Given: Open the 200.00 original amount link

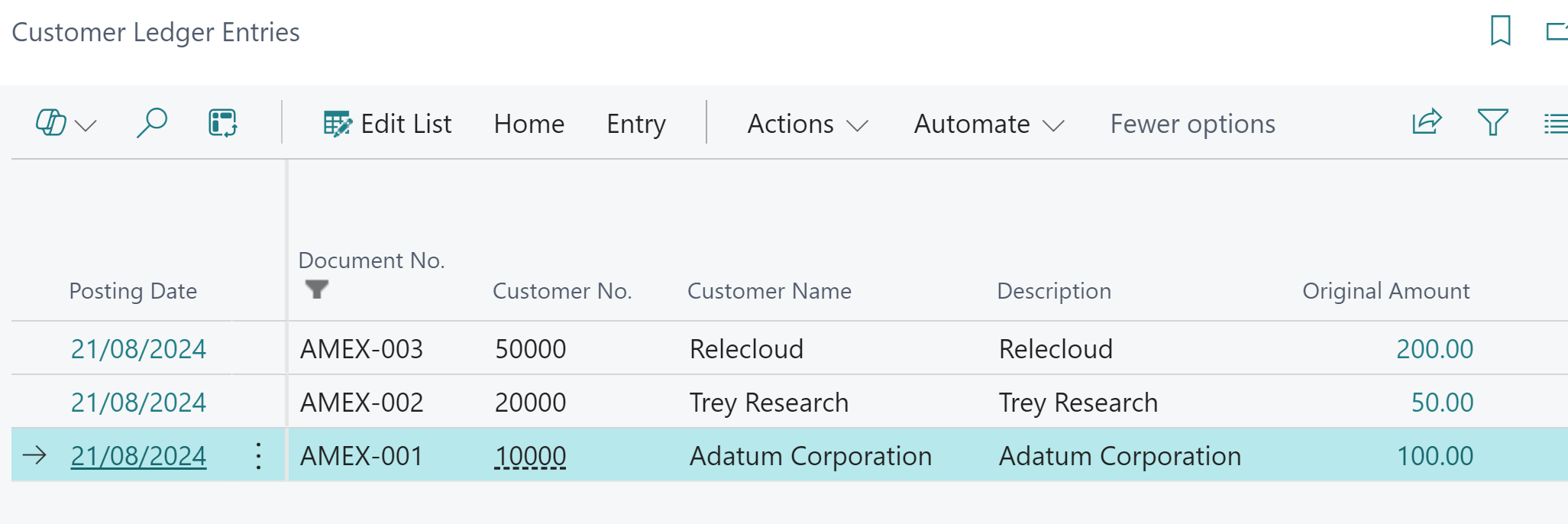Looking at the screenshot, I should pos(1434,349).
